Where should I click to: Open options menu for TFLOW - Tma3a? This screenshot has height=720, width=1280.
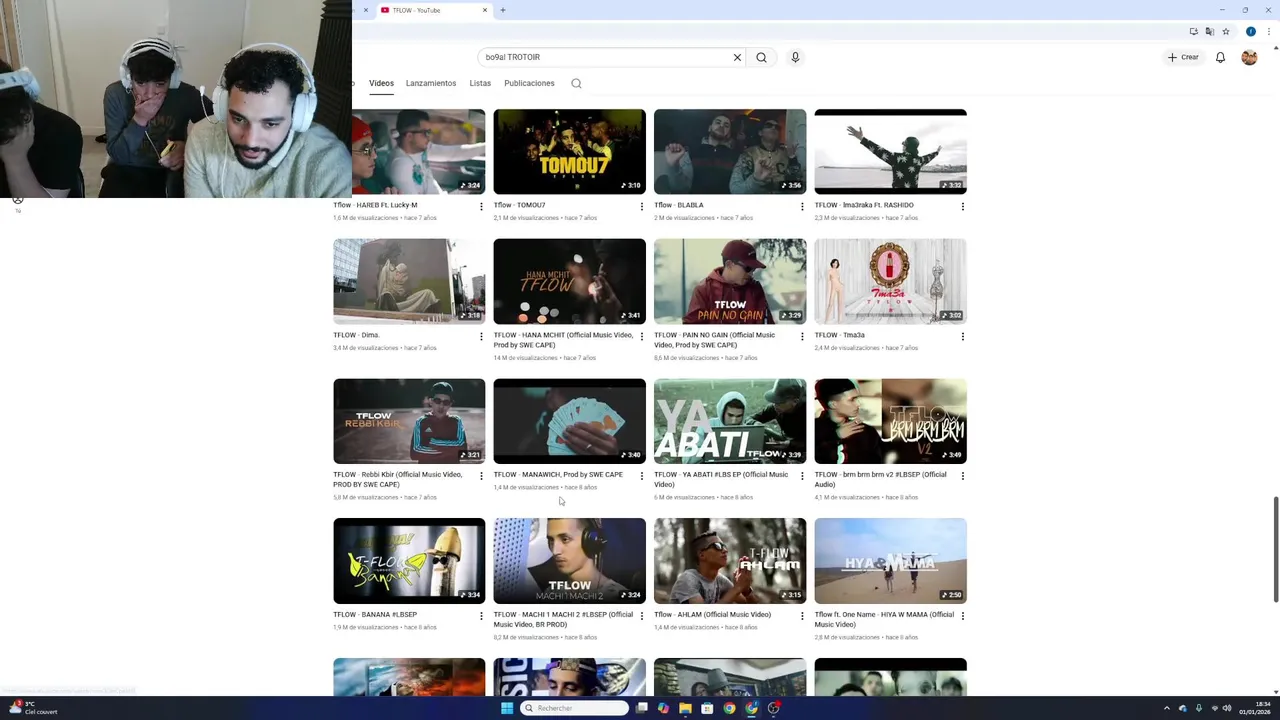pos(963,337)
